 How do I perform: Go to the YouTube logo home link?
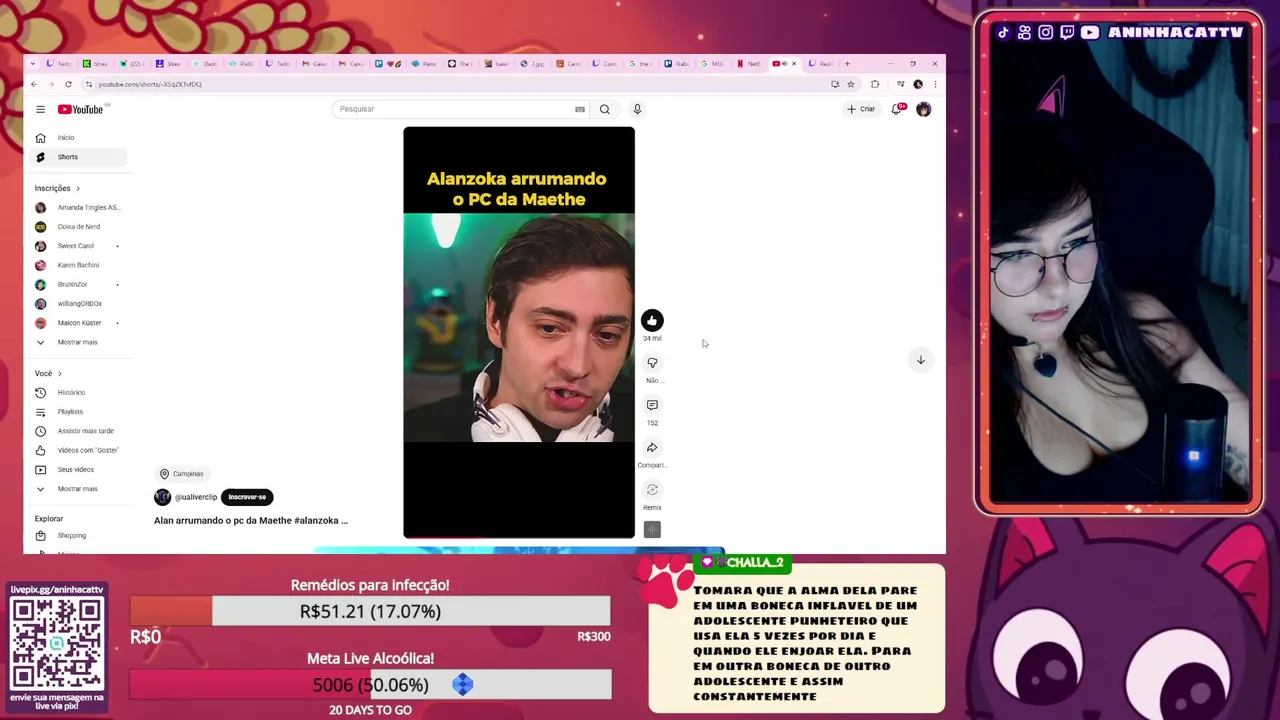tap(80, 109)
